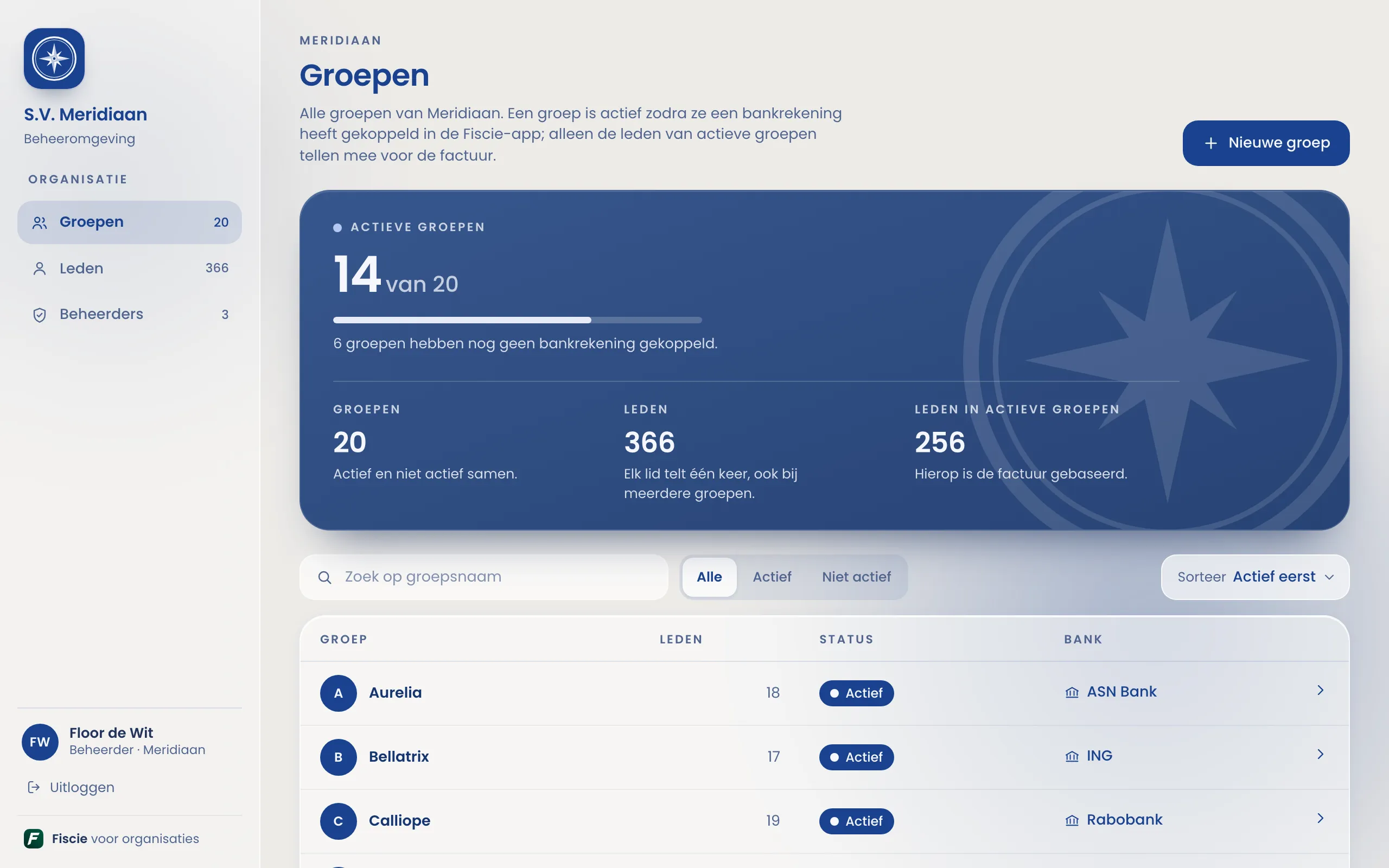Click the green Fiscie logo icon

click(33, 839)
